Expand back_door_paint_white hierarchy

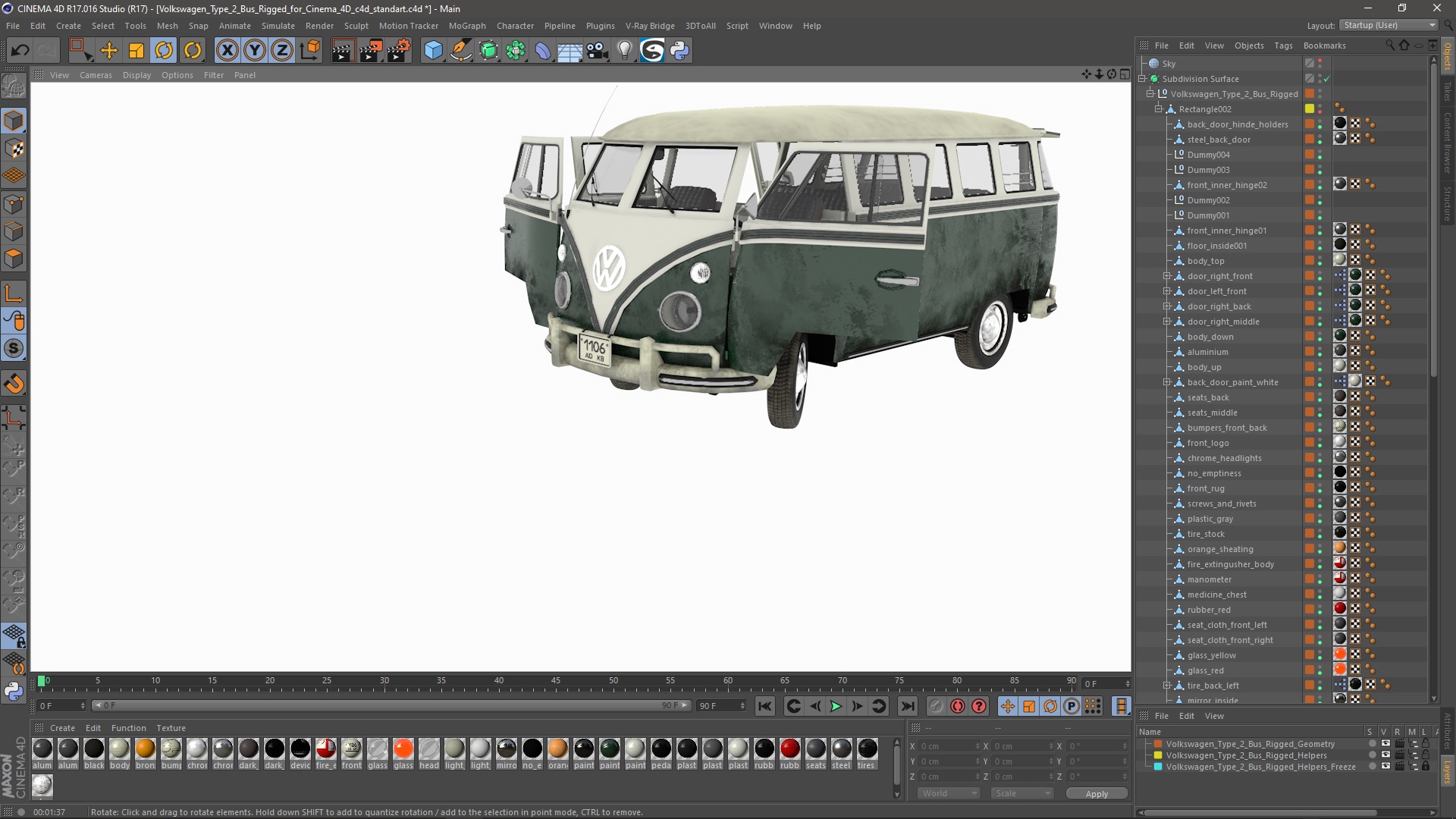tap(1167, 382)
